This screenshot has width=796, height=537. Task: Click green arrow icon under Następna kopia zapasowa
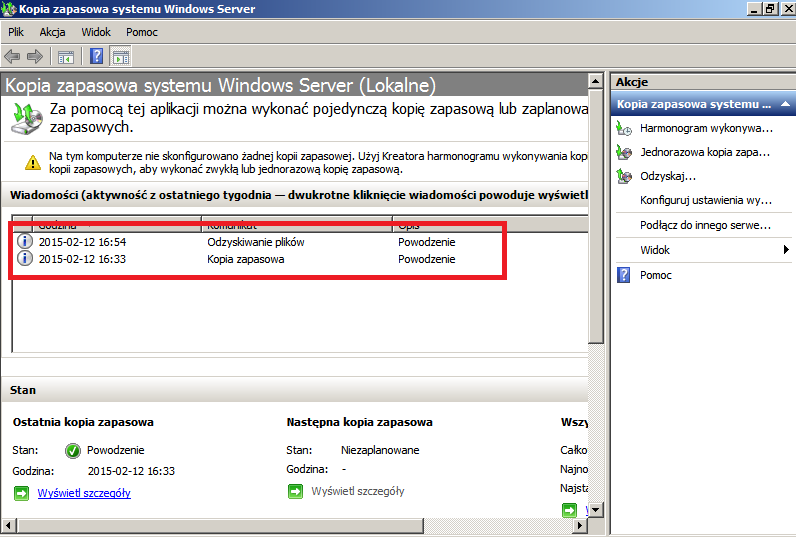pos(295,491)
